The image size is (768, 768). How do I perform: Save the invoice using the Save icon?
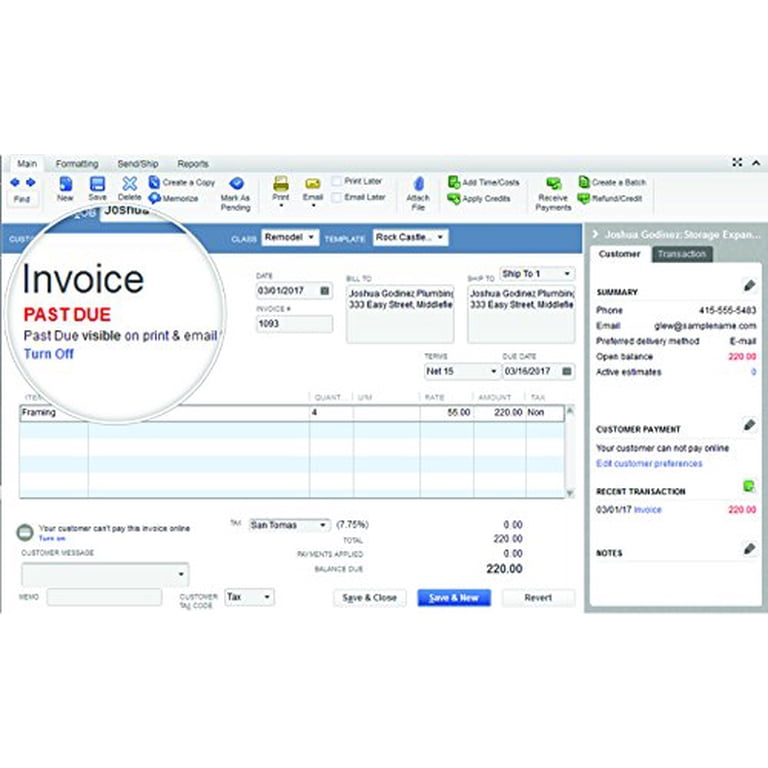pos(97,185)
